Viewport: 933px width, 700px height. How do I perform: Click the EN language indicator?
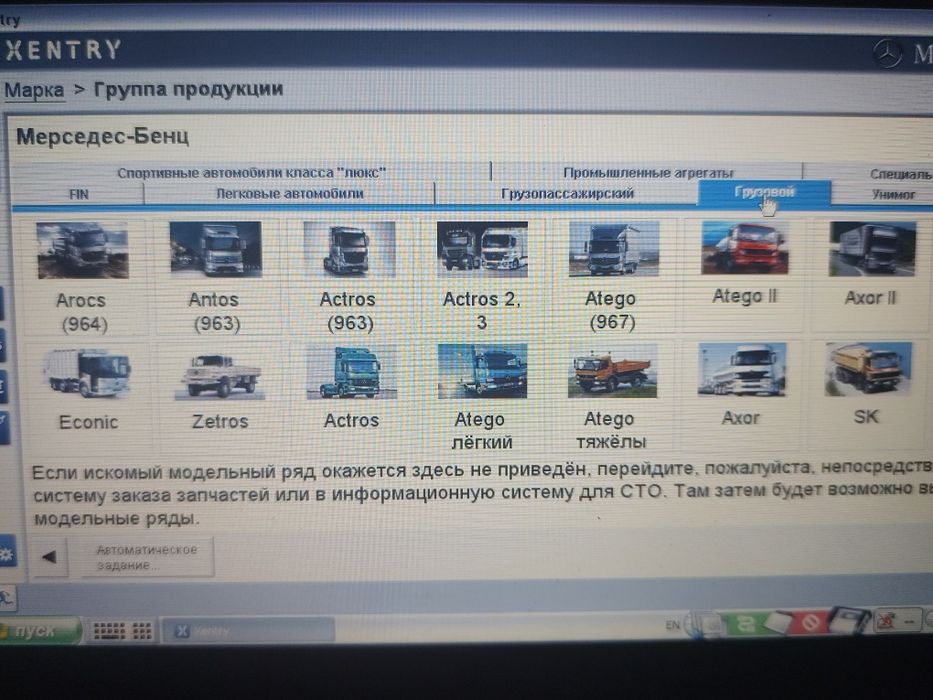672,625
